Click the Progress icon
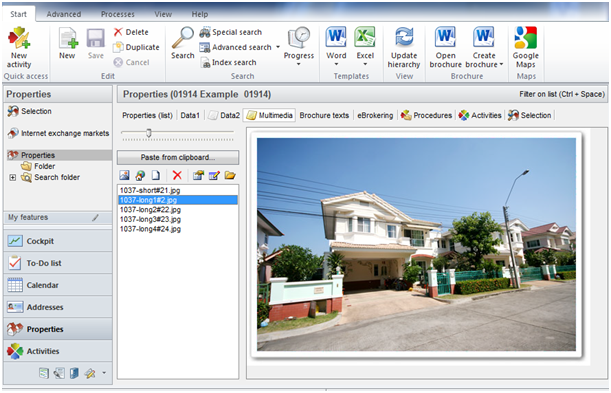 click(299, 39)
